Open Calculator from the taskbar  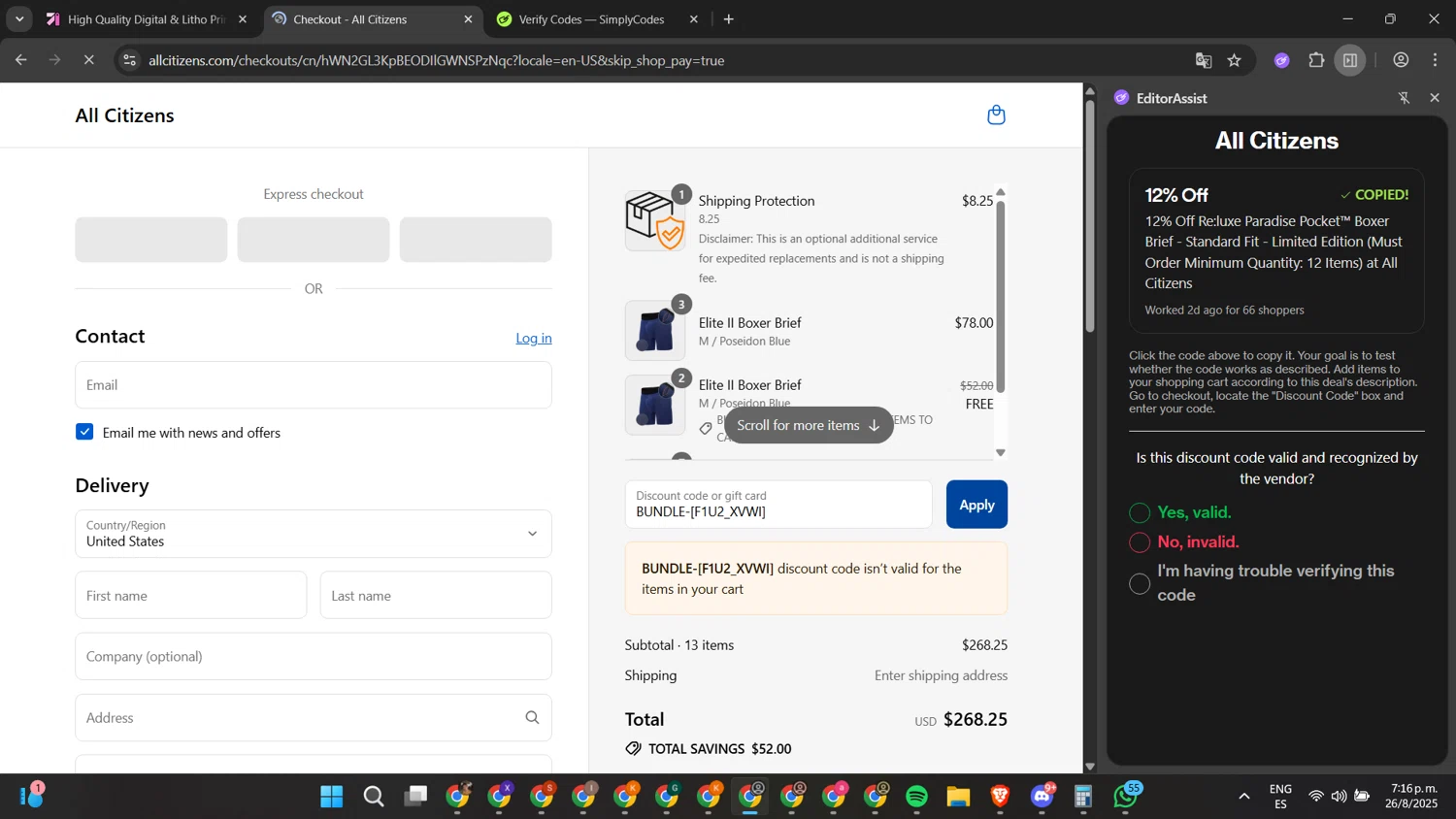point(1084,797)
